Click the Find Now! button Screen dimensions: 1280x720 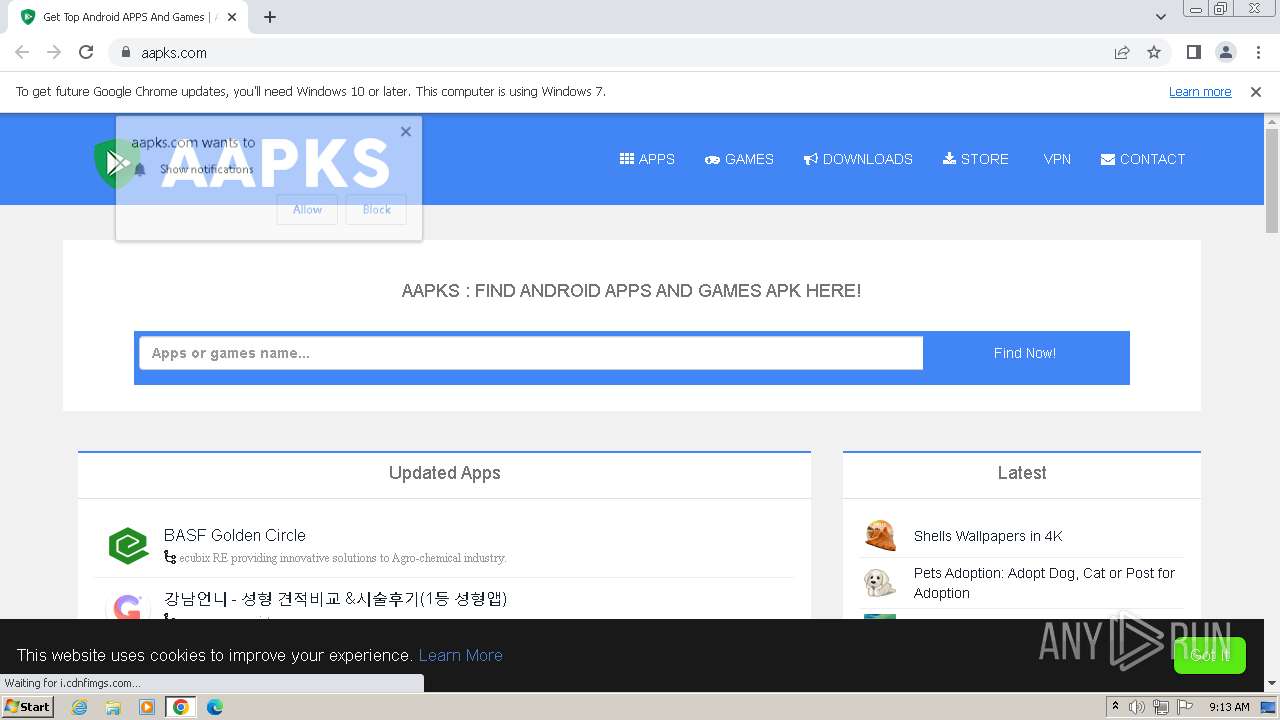[x=1025, y=353]
